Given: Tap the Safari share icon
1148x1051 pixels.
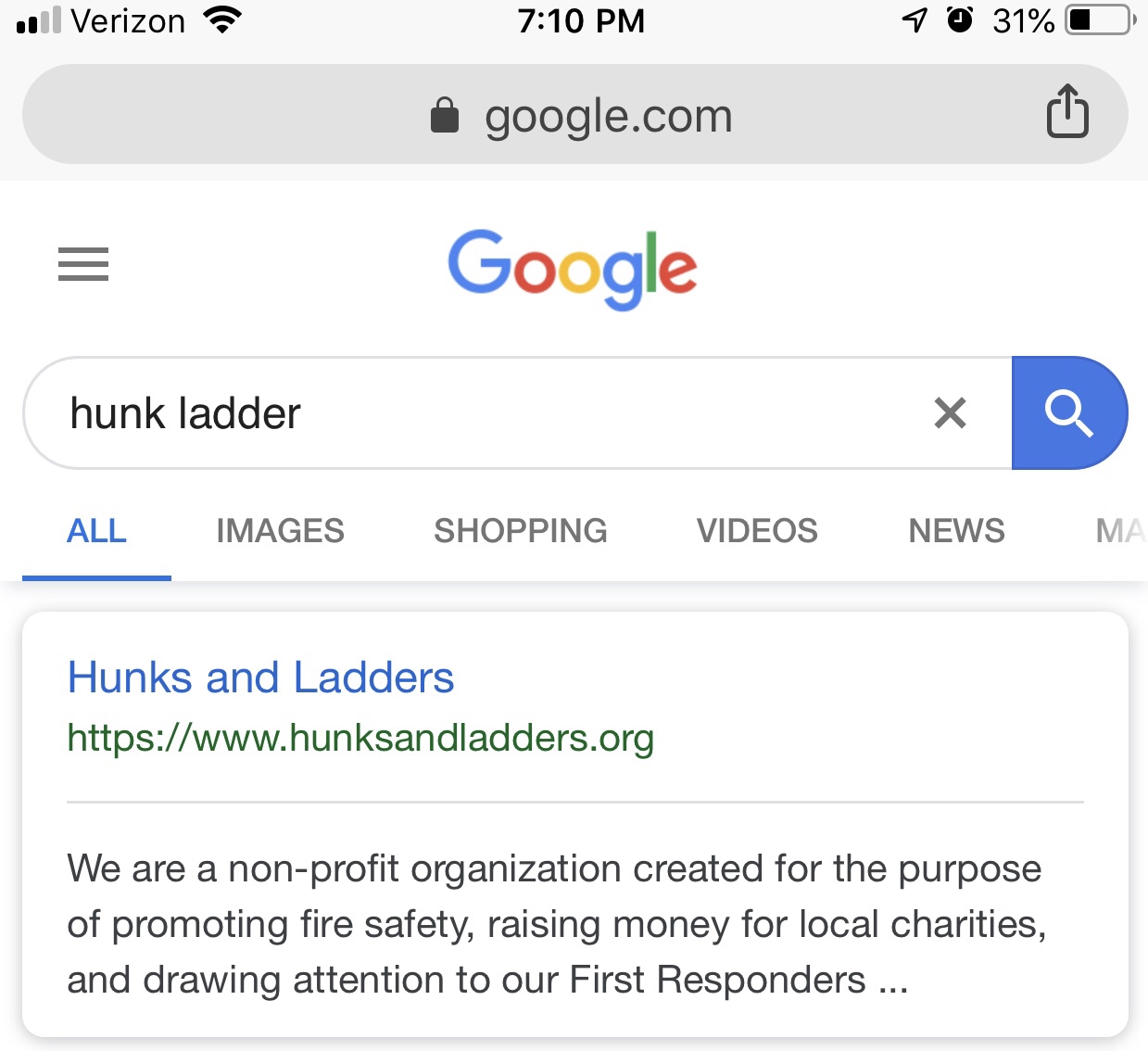Looking at the screenshot, I should [1067, 111].
